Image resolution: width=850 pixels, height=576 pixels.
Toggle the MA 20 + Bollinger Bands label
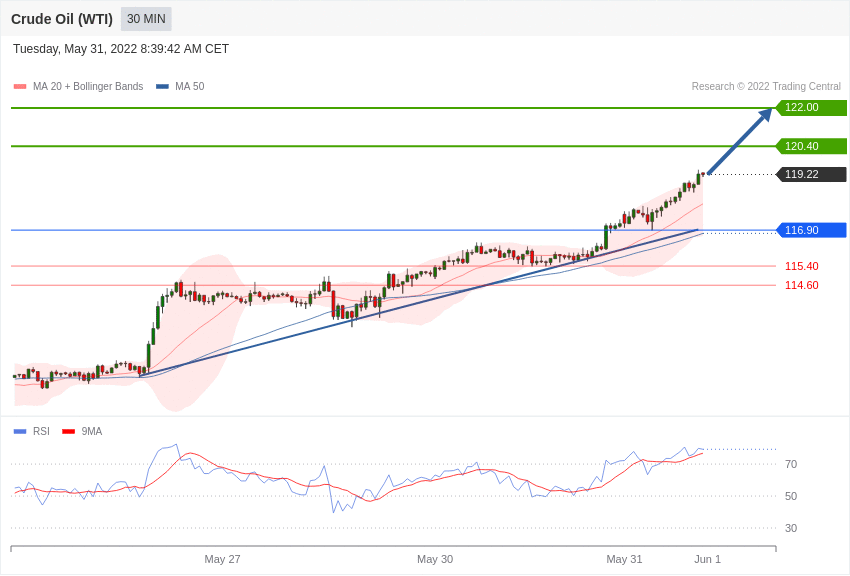[88, 87]
